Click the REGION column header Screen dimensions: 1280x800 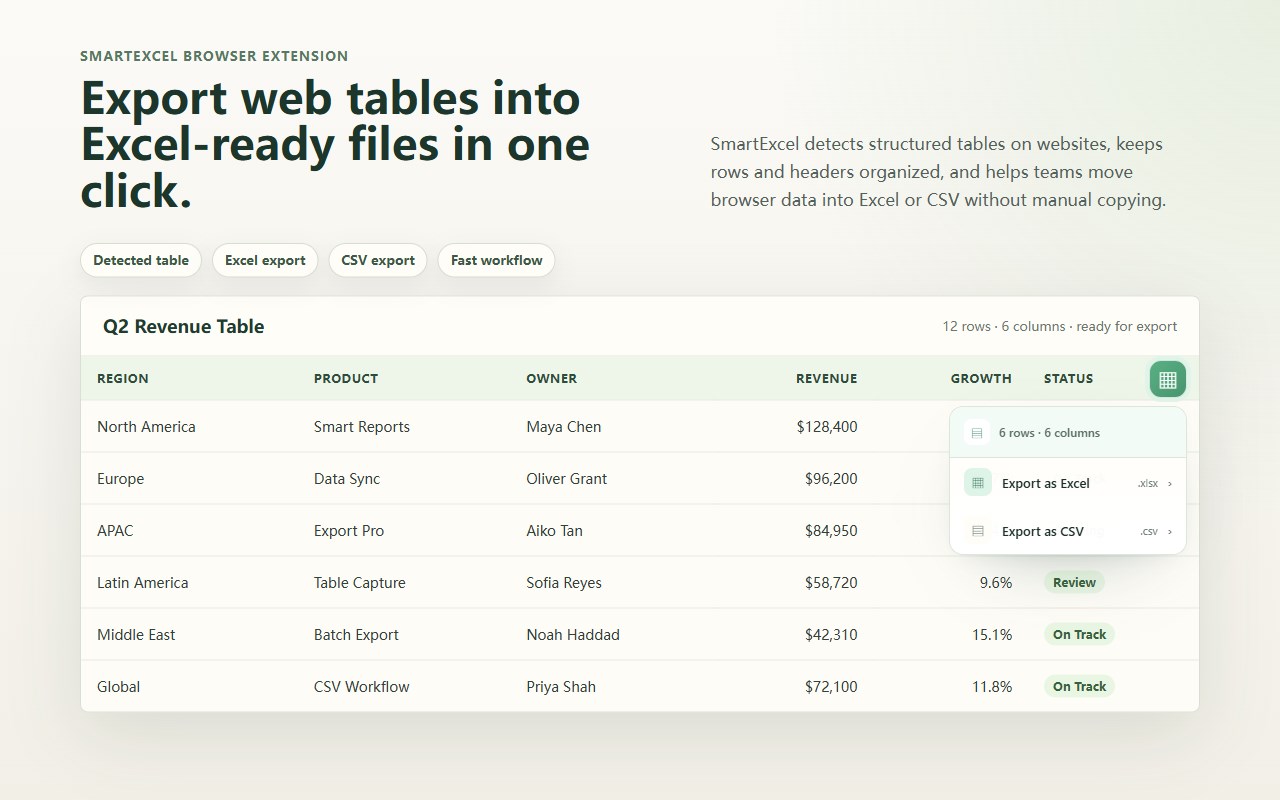(x=123, y=379)
